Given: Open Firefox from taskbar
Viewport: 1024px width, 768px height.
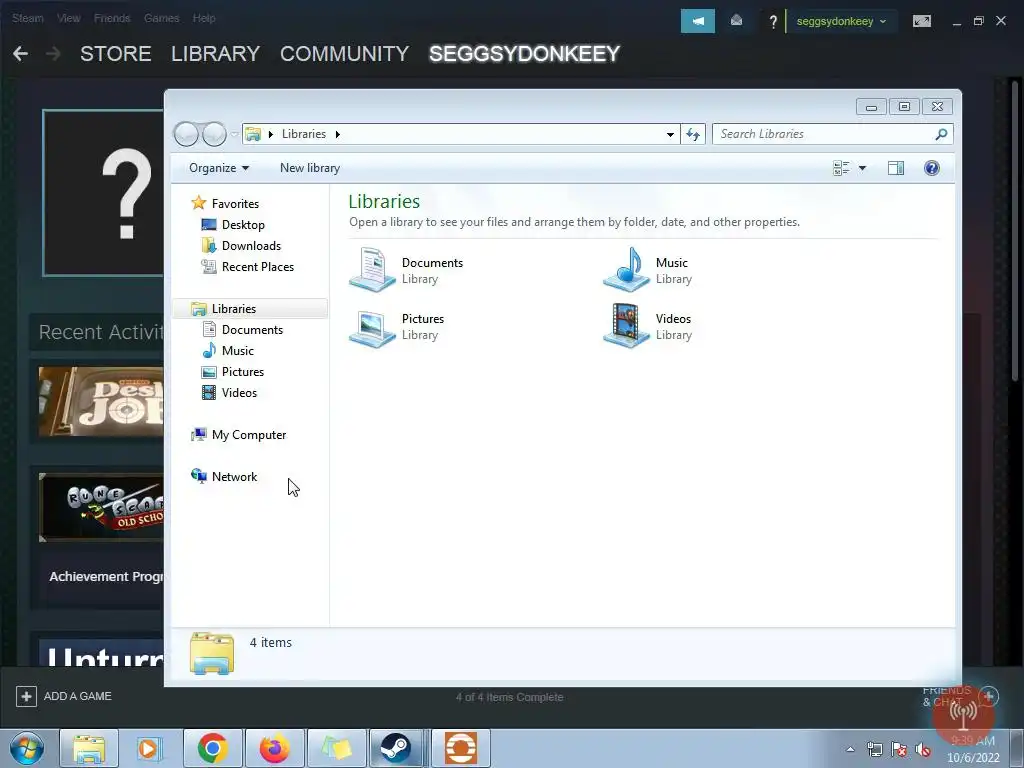Looking at the screenshot, I should coord(274,748).
